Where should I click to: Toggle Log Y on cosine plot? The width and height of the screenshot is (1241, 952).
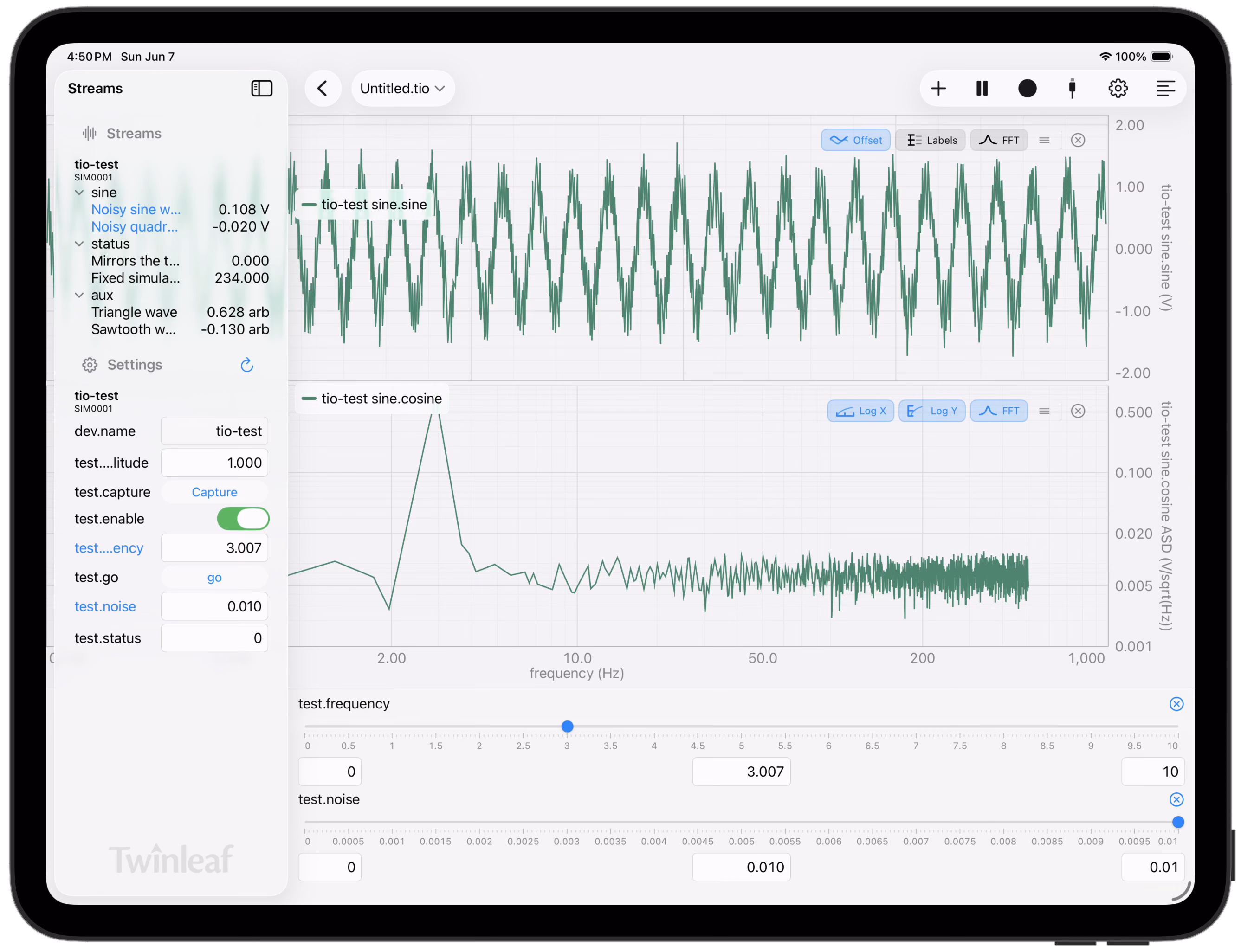[932, 411]
